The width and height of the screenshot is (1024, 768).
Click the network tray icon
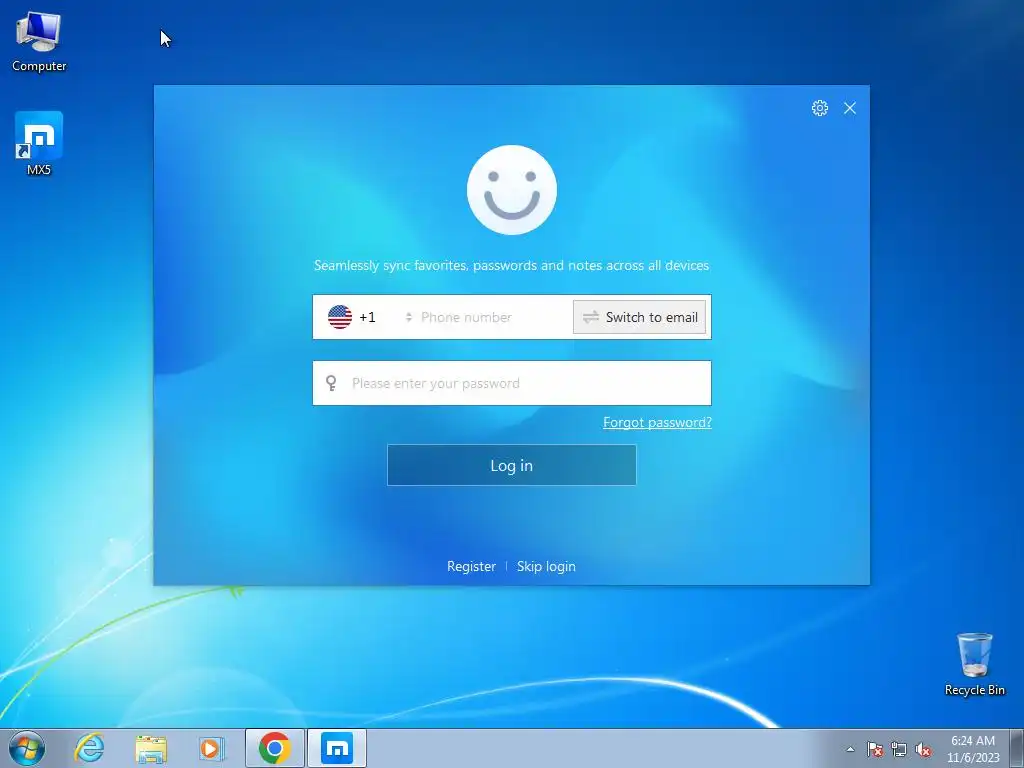(899, 749)
